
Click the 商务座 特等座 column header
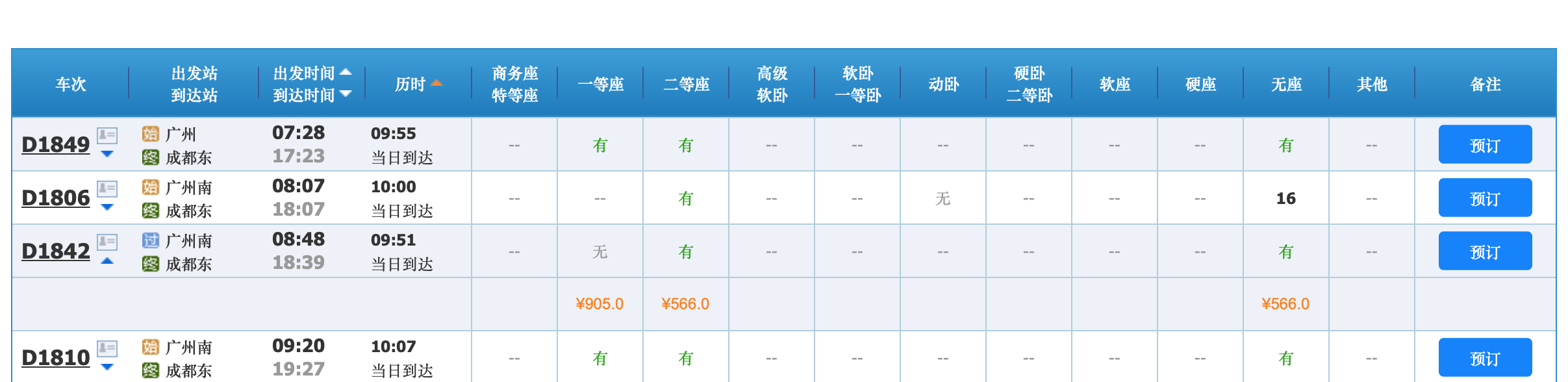[x=514, y=84]
